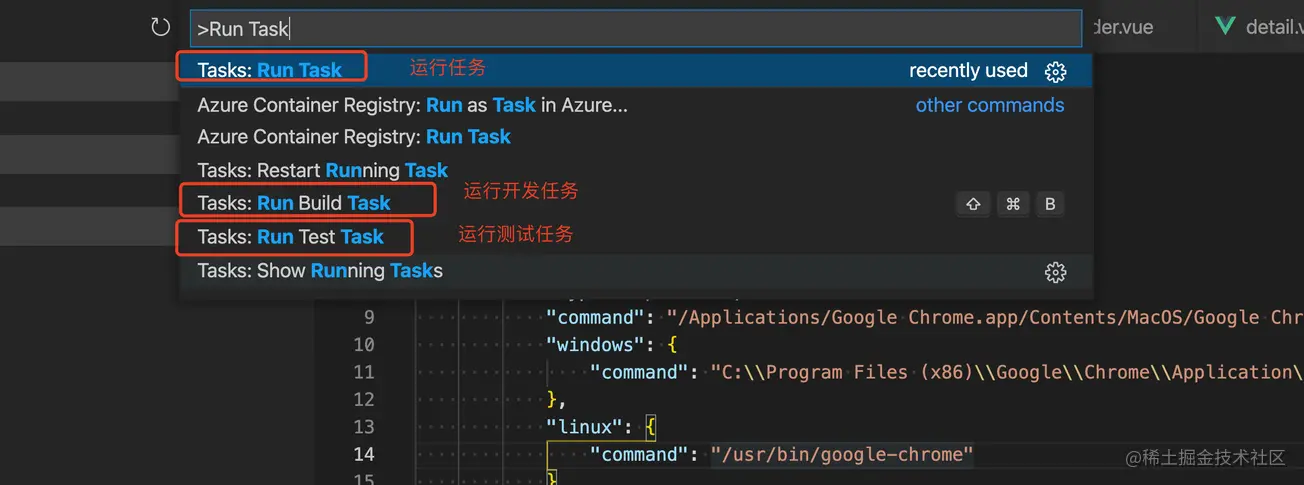Run the "Tasks: Run Build Task" command

point(294,203)
